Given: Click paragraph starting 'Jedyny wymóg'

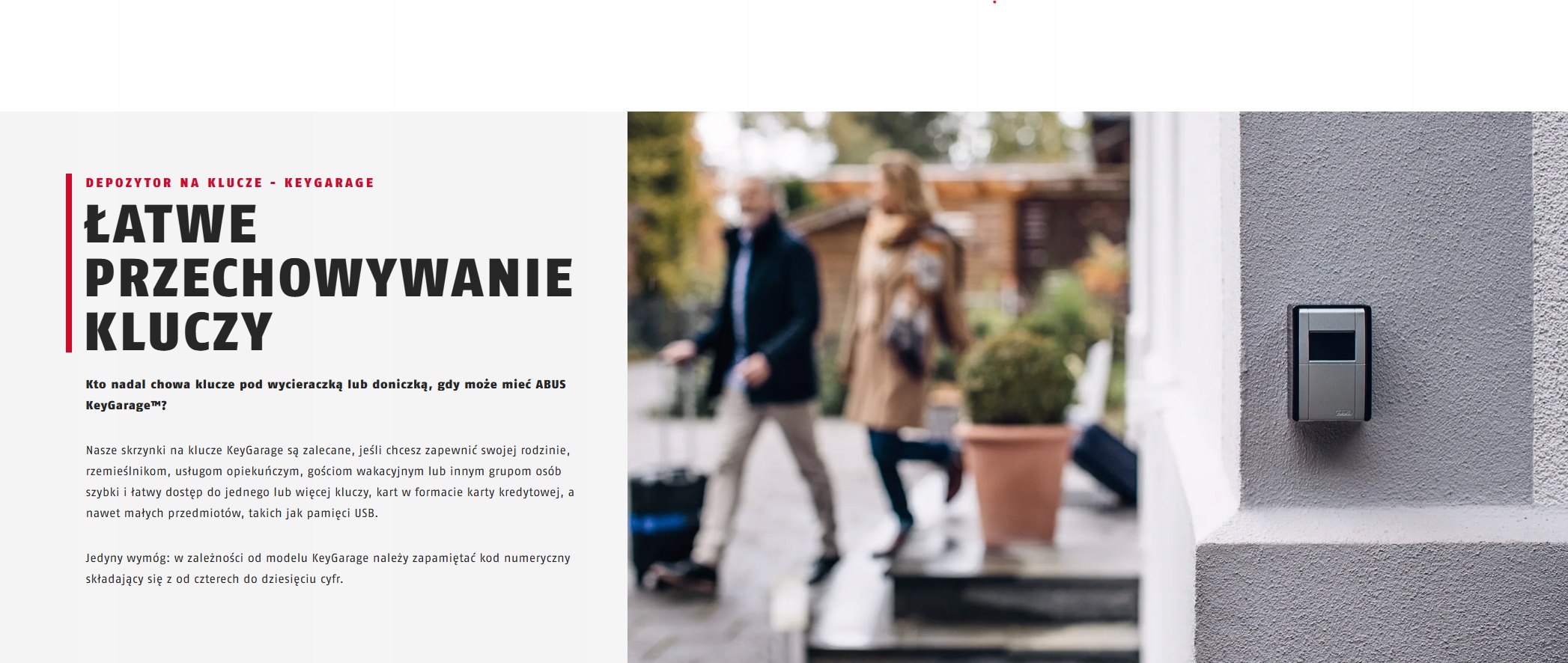Looking at the screenshot, I should click(x=328, y=569).
